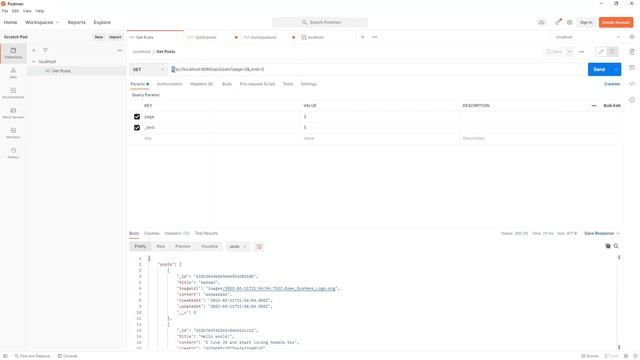Open the settings gear icon in header
The width and height of the screenshot is (640, 360).
[x=569, y=22]
